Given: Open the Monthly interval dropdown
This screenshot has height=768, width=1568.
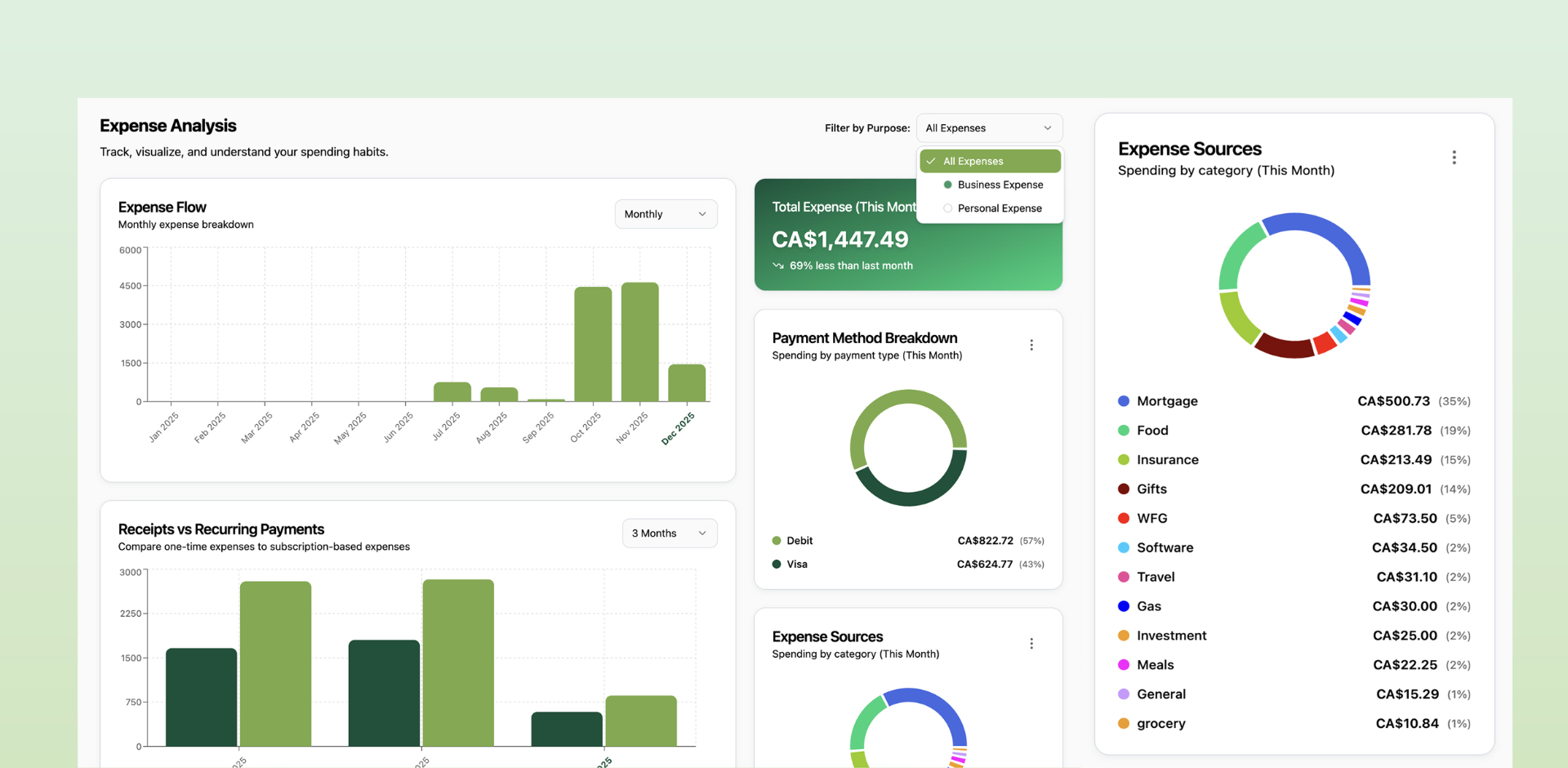Looking at the screenshot, I should tap(666, 213).
